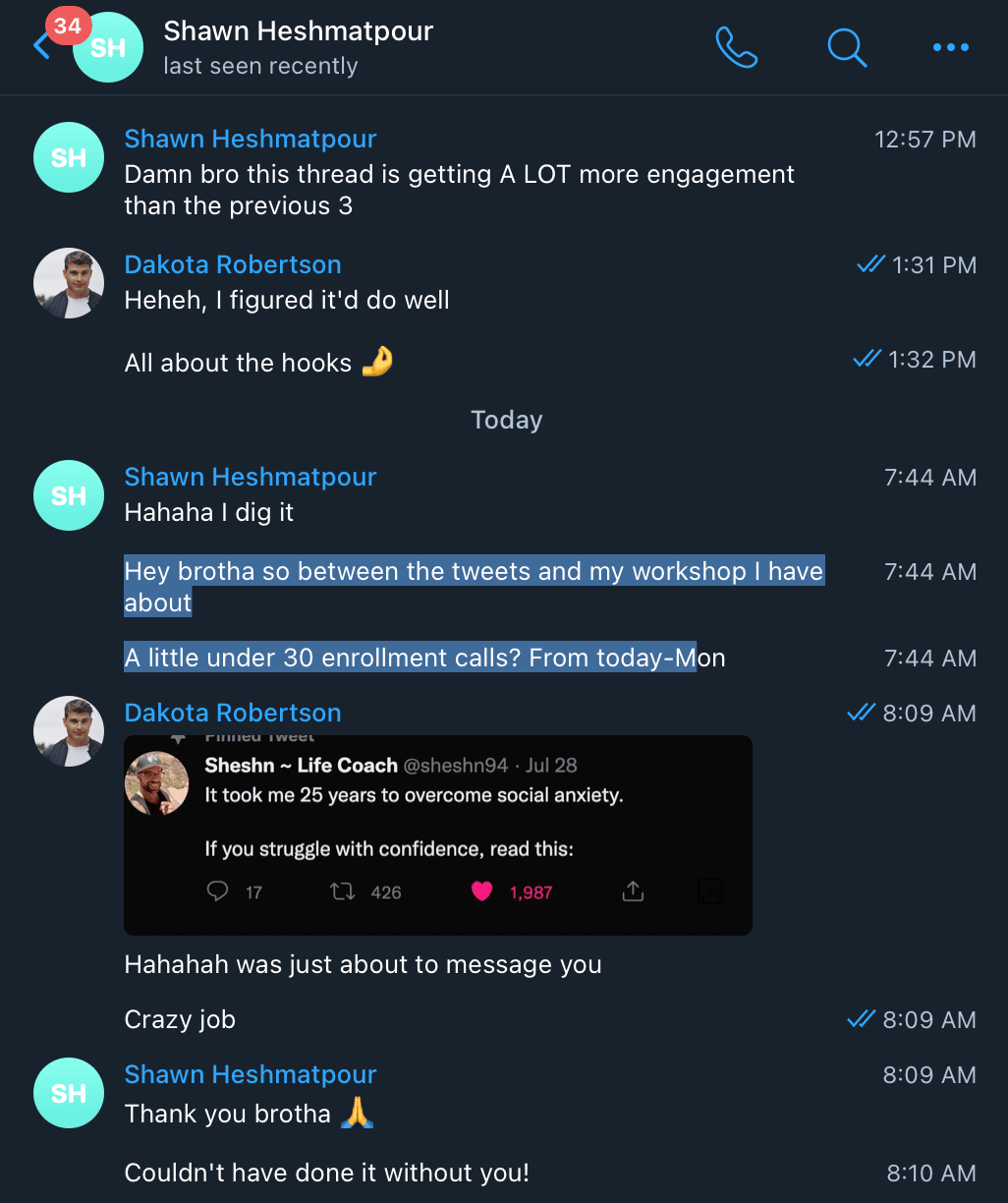Tap the back arrow in the header

[41, 46]
